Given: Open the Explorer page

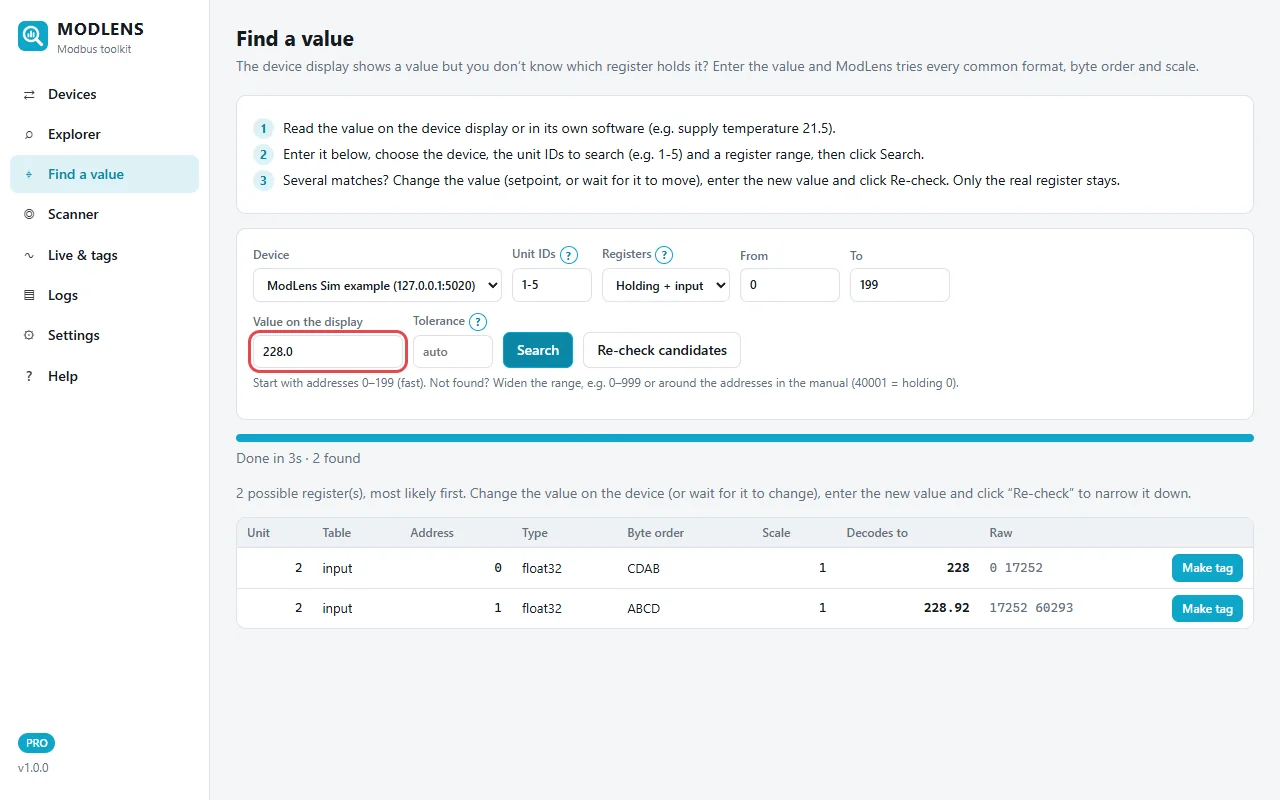Looking at the screenshot, I should pyautogui.click(x=104, y=134).
